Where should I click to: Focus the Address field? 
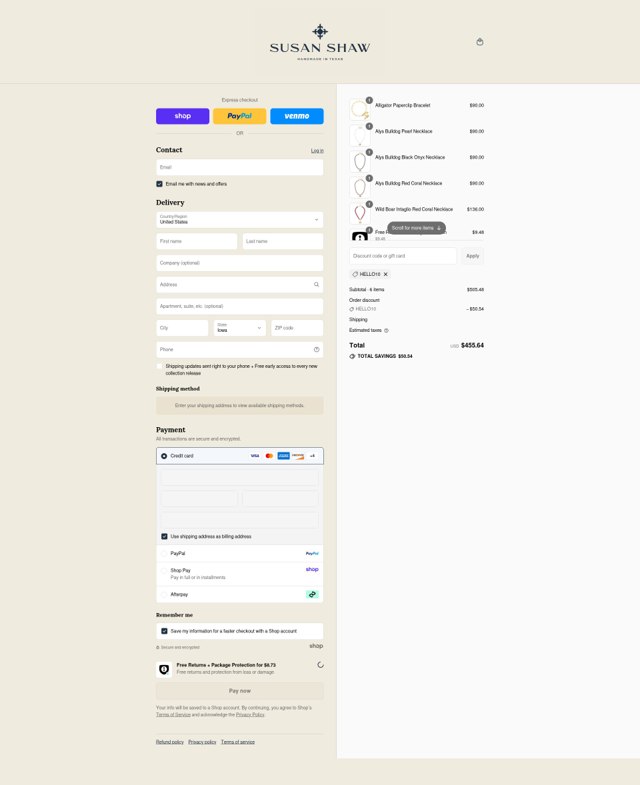(239, 284)
